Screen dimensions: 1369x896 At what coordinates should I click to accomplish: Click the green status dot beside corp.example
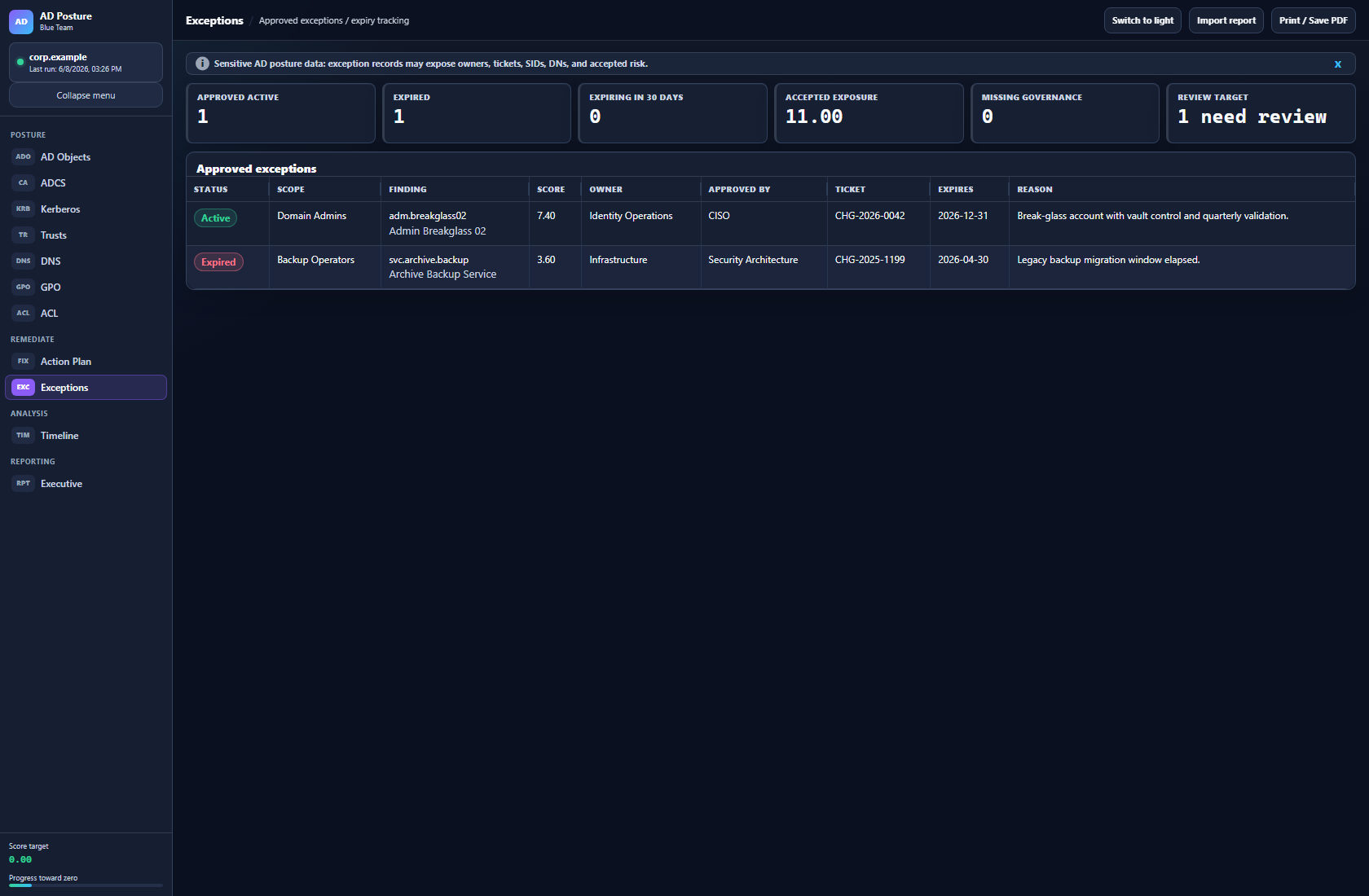click(20, 62)
